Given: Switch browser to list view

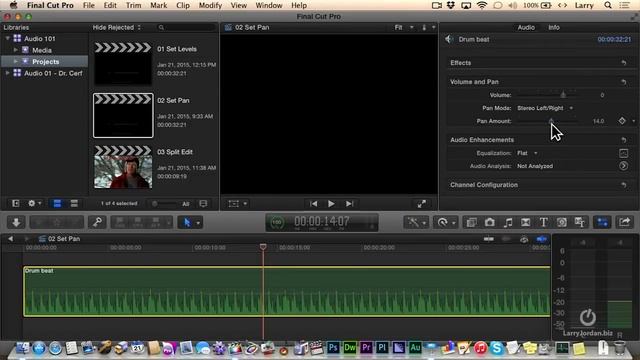Looking at the screenshot, I should pyautogui.click(x=74, y=203).
